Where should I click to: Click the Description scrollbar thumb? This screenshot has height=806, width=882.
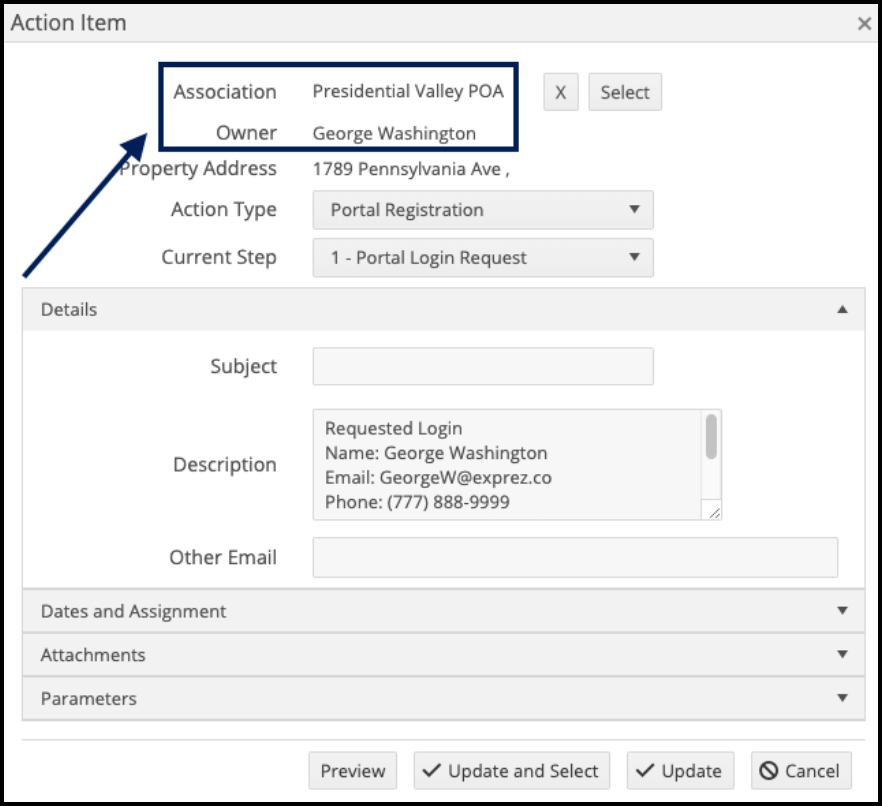click(x=711, y=436)
